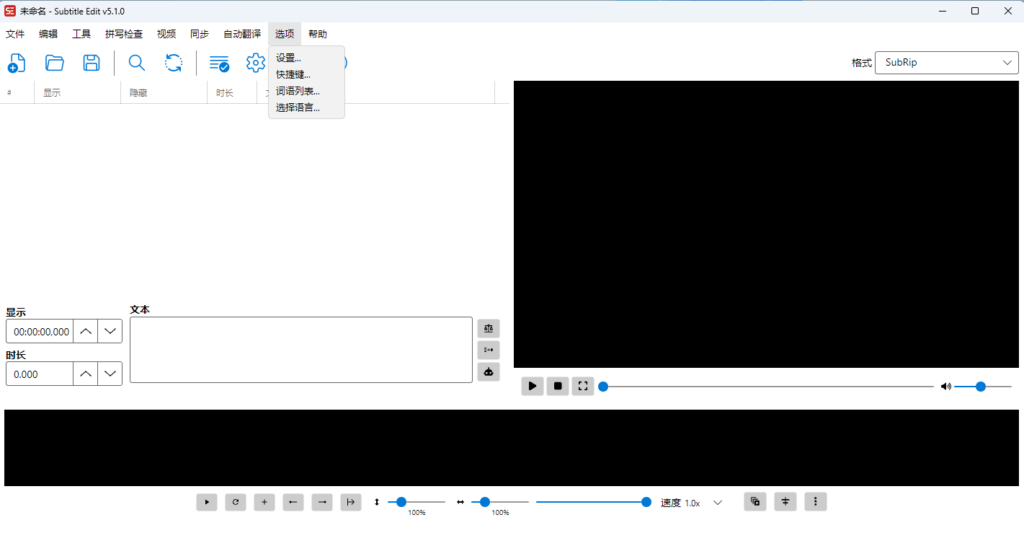Image resolution: width=1024 pixels, height=533 pixels.
Task: Click the 显示 time field 00:00:00,000
Action: pos(40,331)
